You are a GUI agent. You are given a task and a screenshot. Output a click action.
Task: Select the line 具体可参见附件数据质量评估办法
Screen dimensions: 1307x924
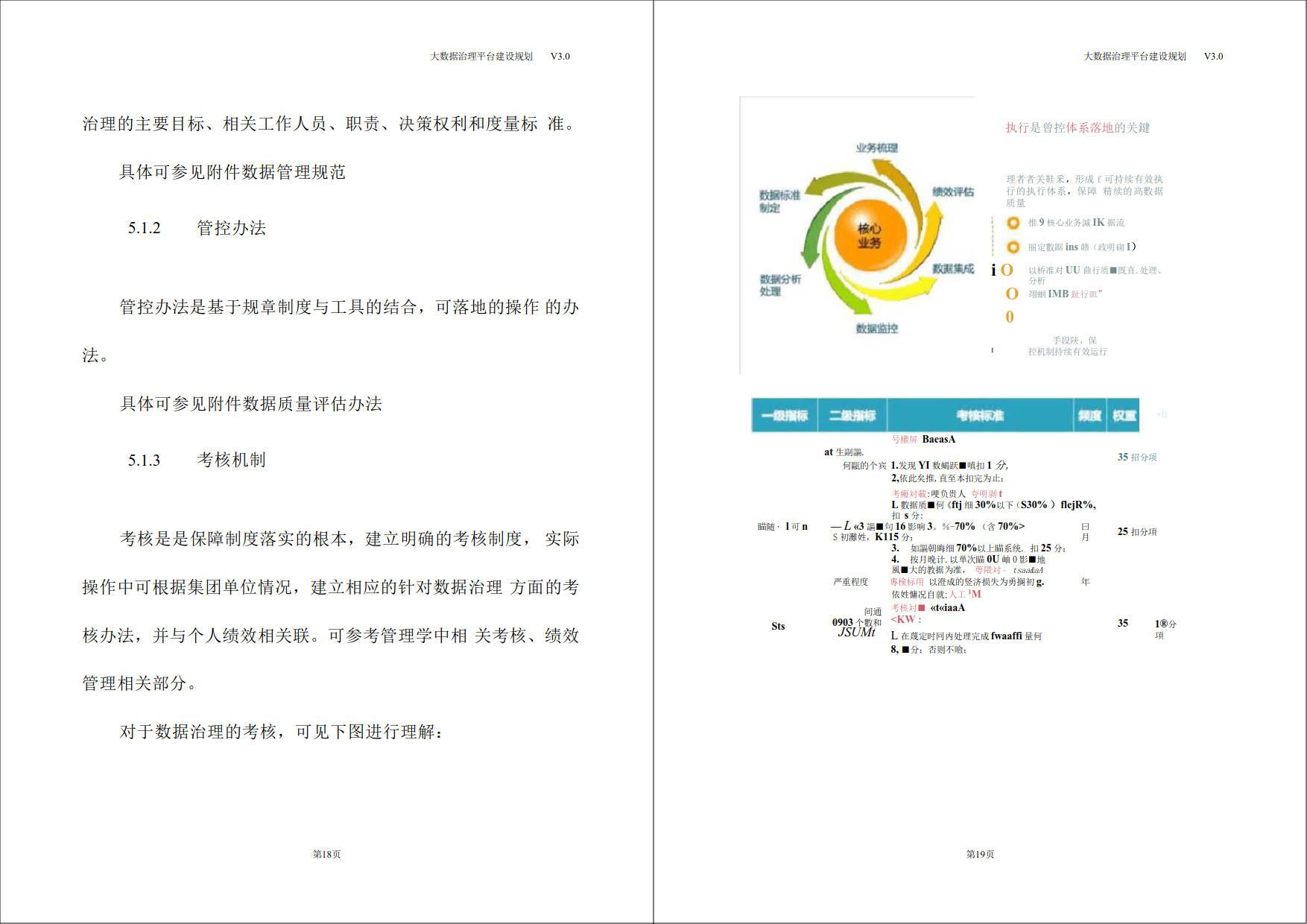251,404
